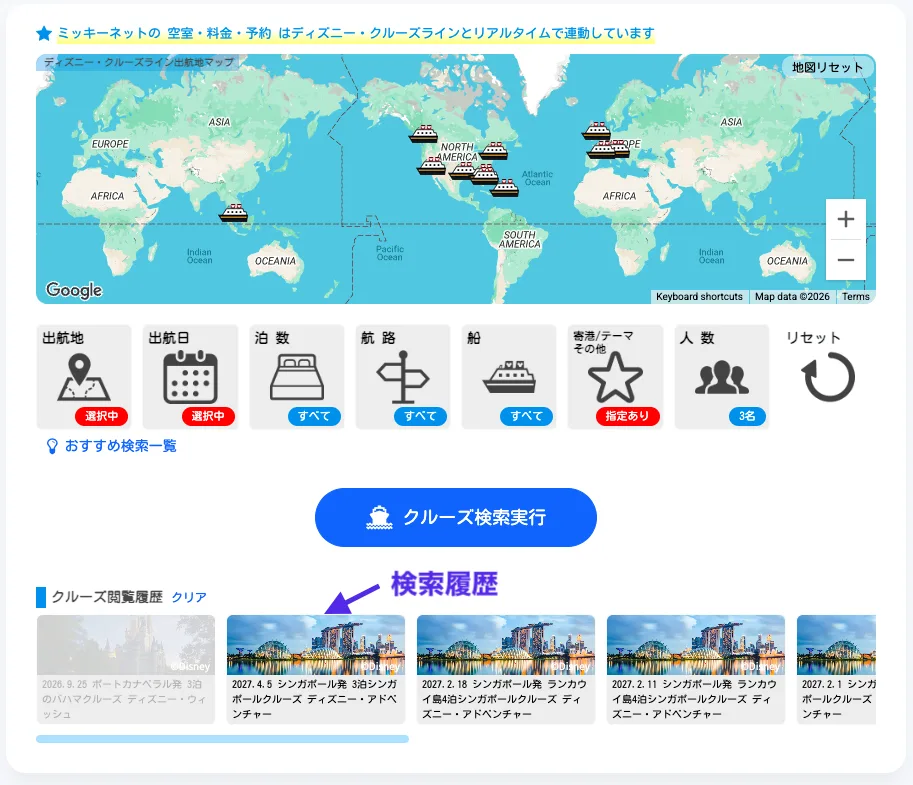Click ship marker in northwest North America
The image size is (913, 785).
pos(423,134)
